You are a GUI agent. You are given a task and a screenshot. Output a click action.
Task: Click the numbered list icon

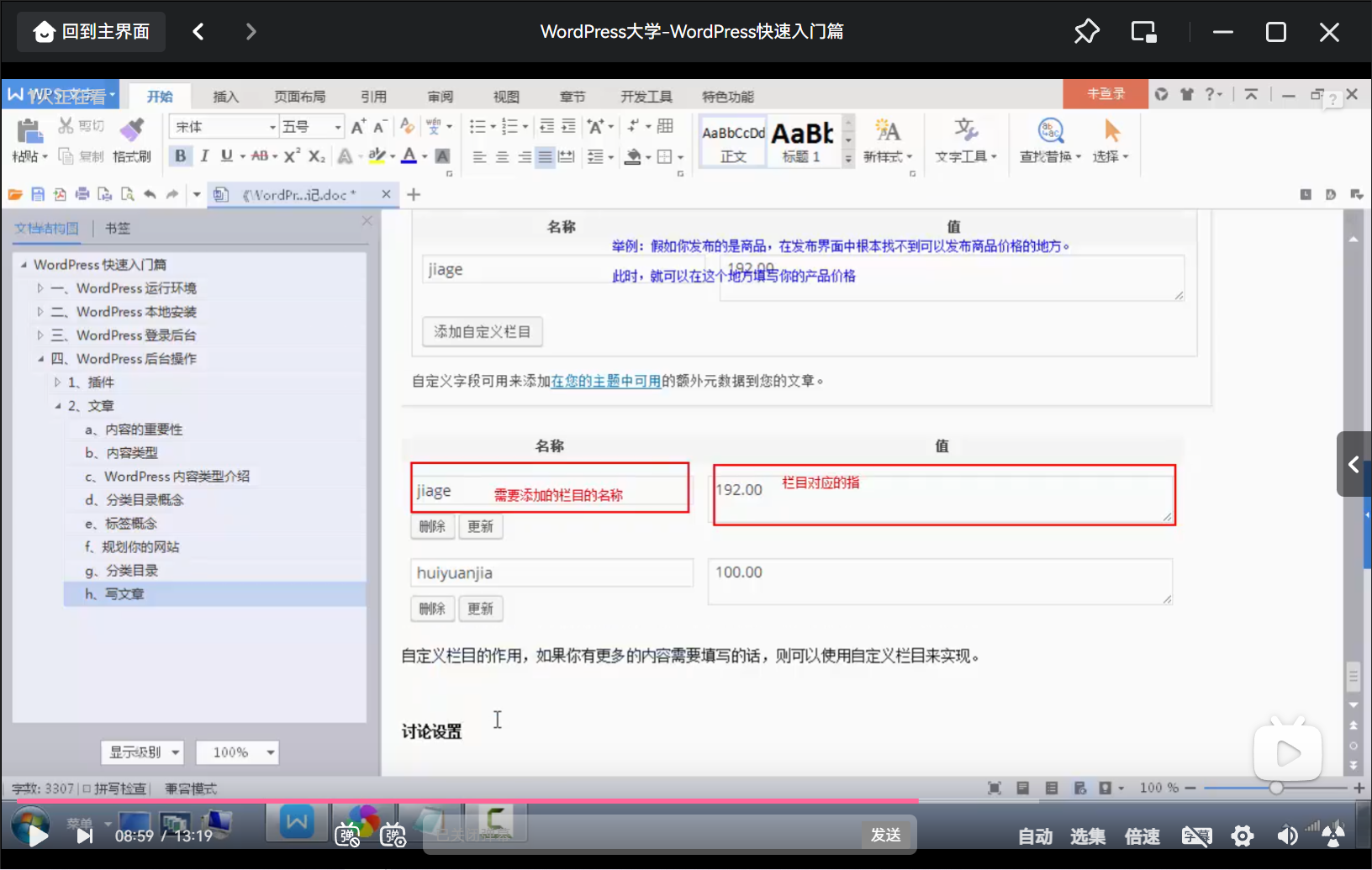pos(509,127)
